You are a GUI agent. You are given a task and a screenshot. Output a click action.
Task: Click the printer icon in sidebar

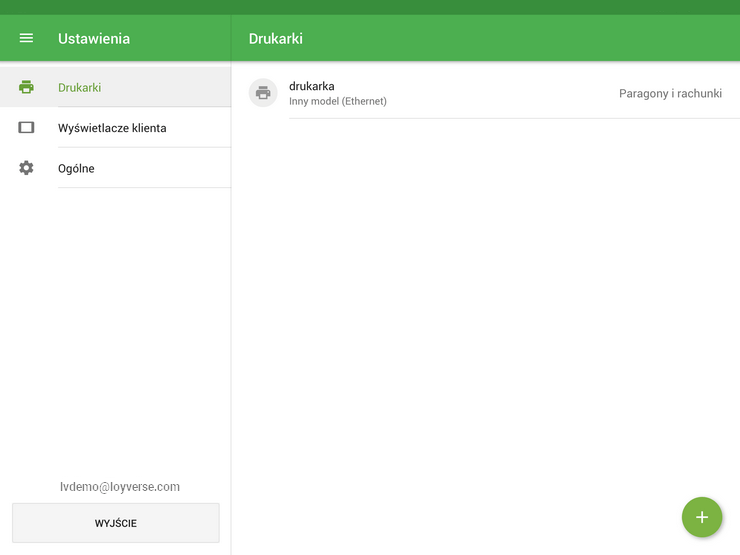[26, 87]
